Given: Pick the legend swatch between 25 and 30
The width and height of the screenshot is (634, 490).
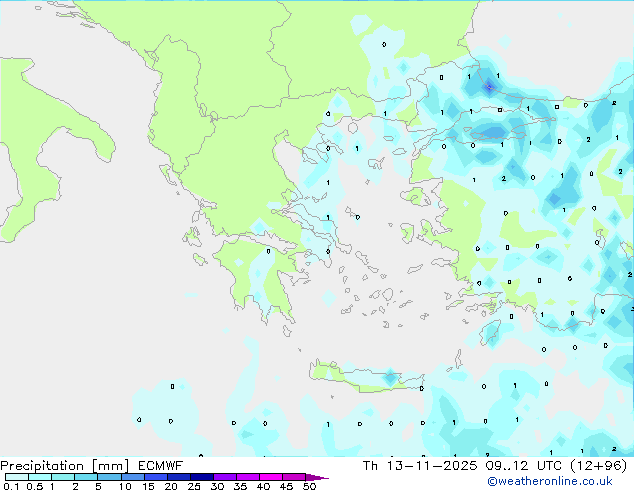Looking at the screenshot, I should coord(201,477).
